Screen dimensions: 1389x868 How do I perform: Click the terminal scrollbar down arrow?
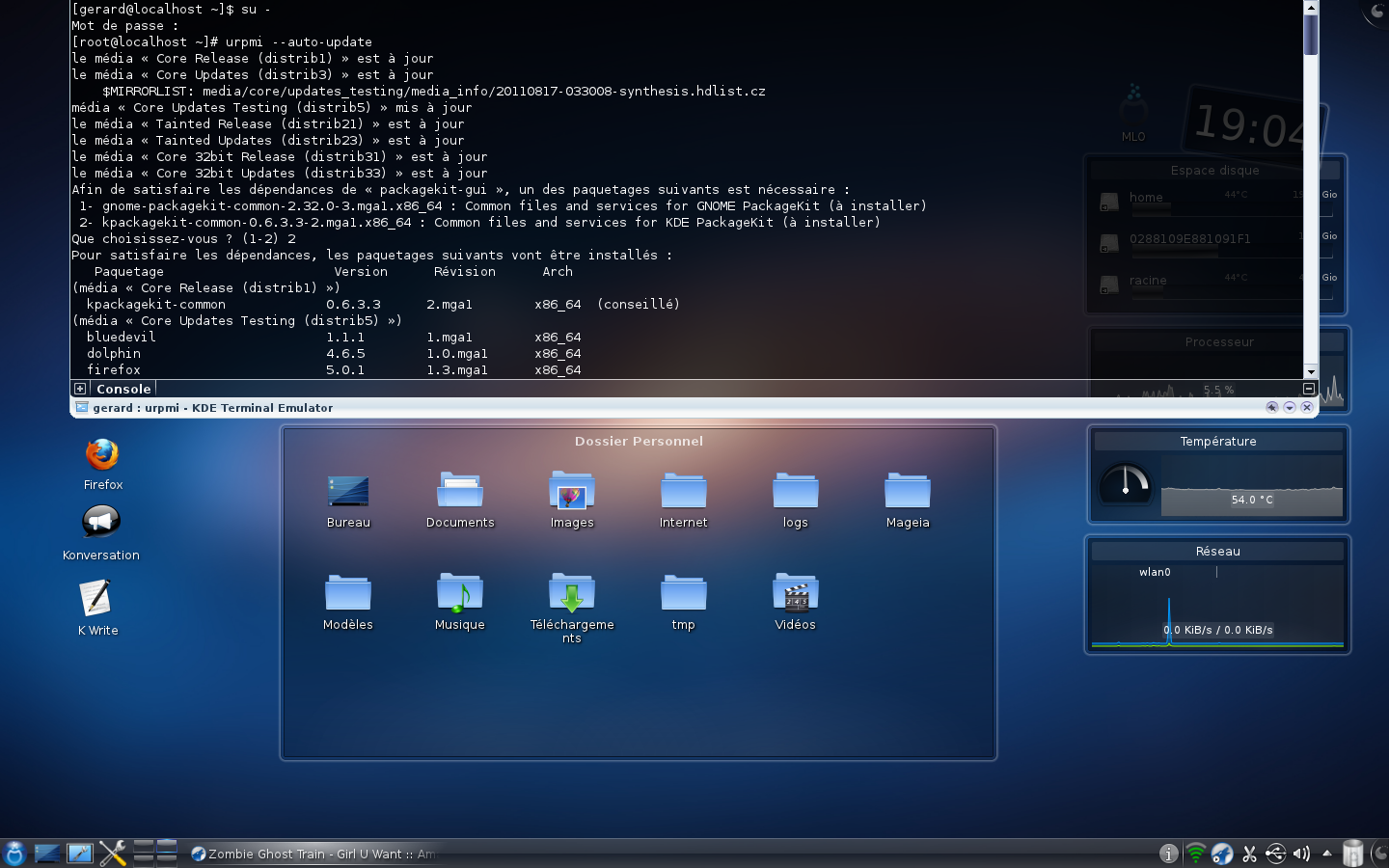tap(1311, 372)
